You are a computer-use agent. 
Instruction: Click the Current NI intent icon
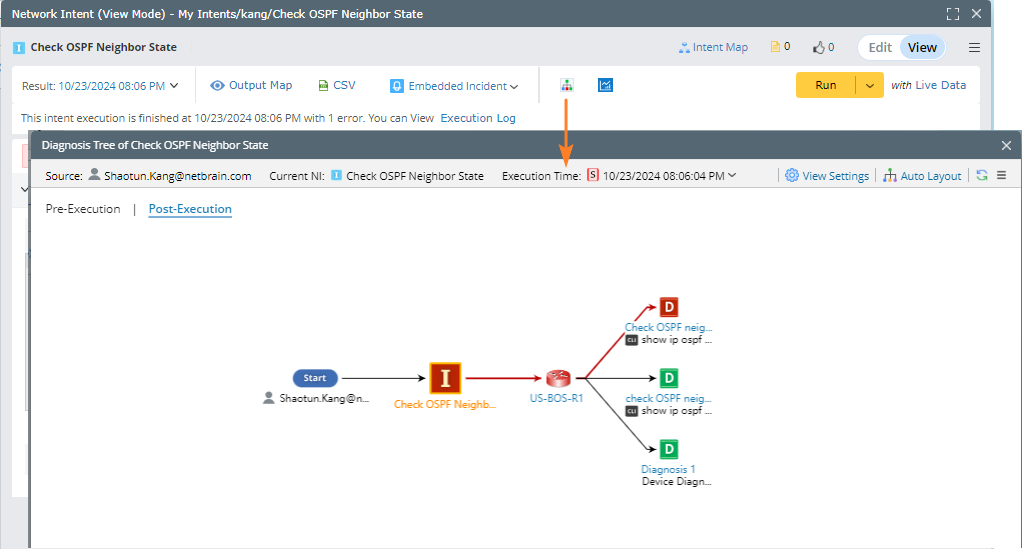tap(336, 175)
